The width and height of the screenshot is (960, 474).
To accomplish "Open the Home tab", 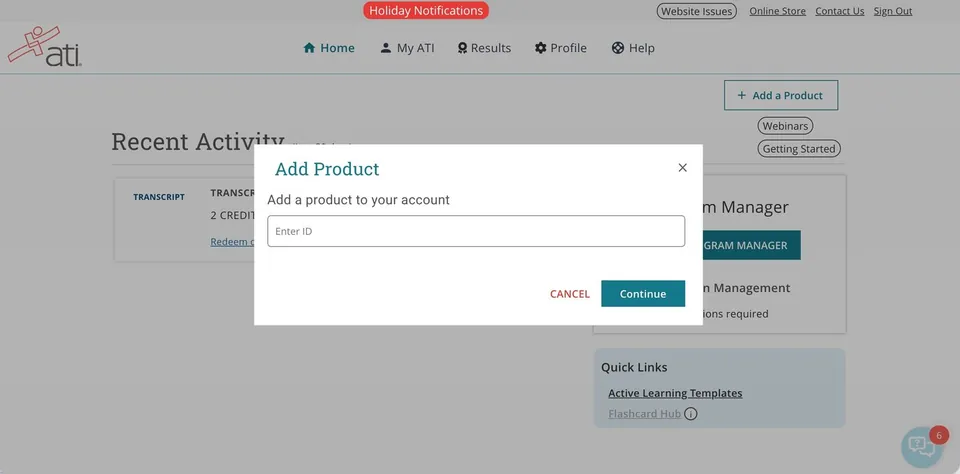I will [329, 48].
